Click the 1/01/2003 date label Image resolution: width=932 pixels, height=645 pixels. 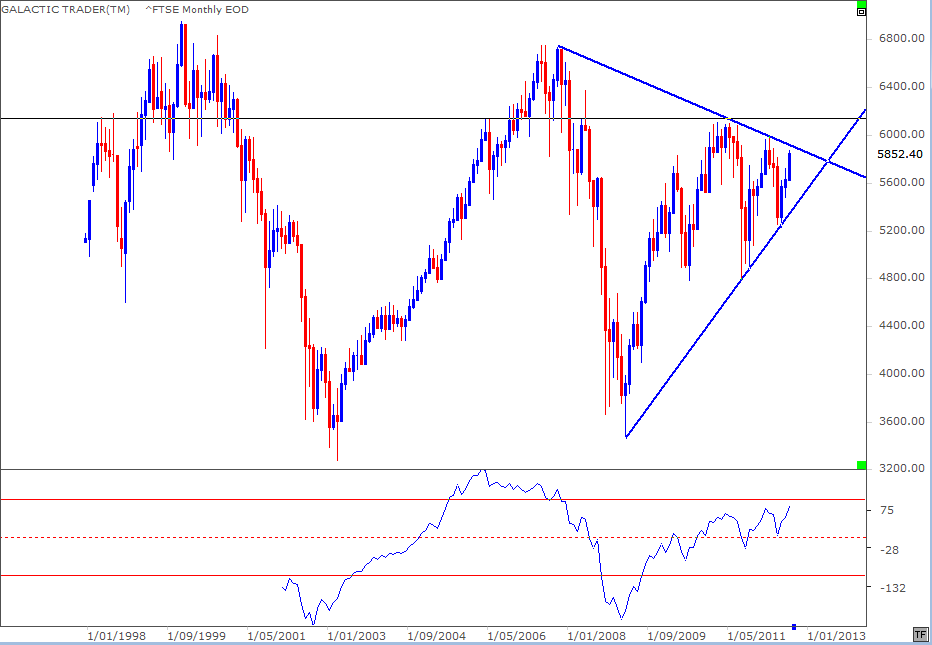coord(357,636)
